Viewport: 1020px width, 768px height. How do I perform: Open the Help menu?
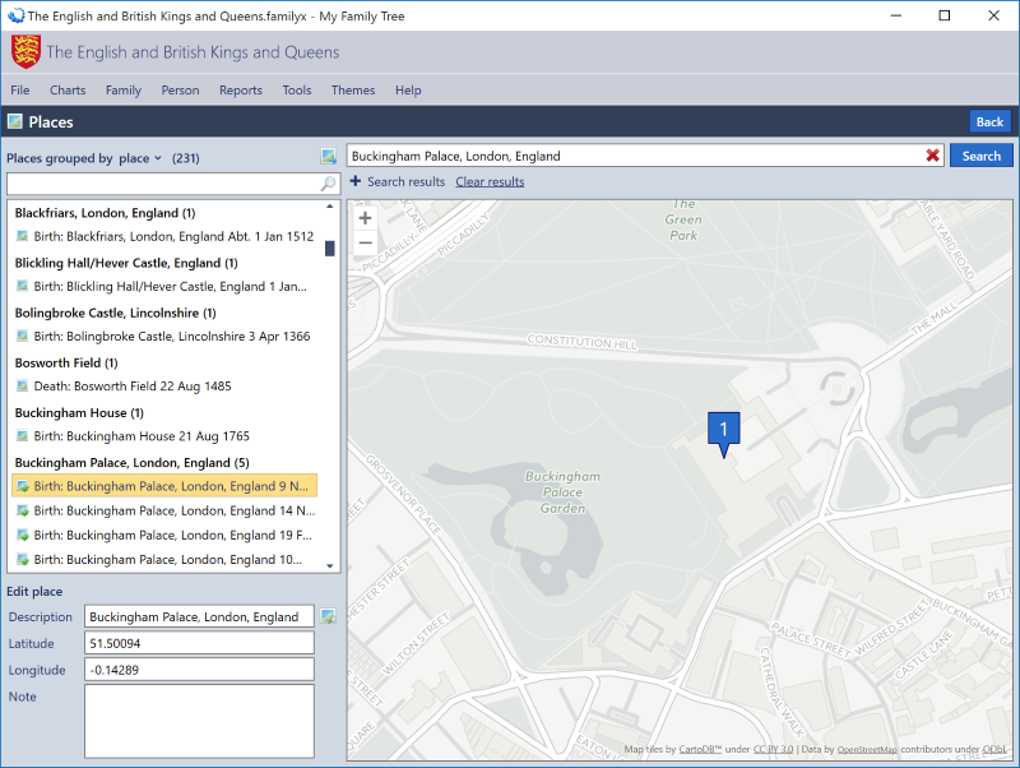coord(408,90)
